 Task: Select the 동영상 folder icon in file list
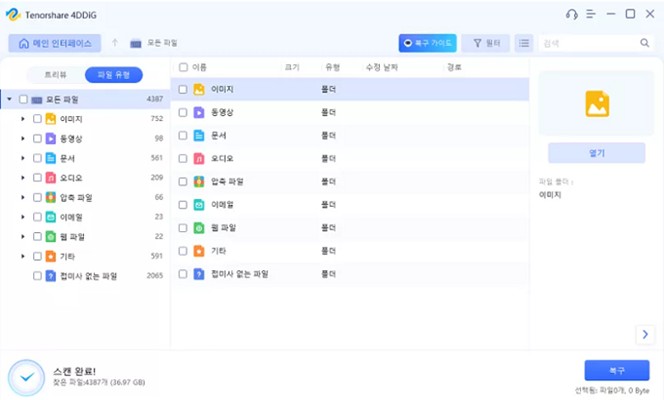[x=199, y=112]
